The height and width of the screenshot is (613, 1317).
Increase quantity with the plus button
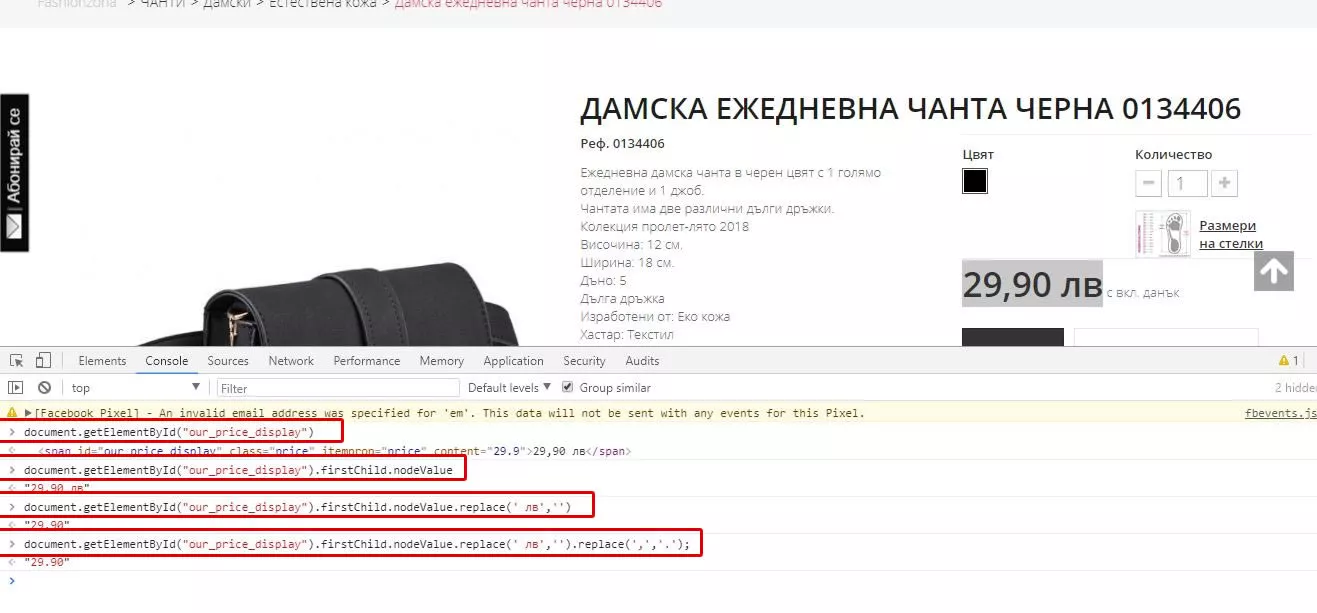1225,184
